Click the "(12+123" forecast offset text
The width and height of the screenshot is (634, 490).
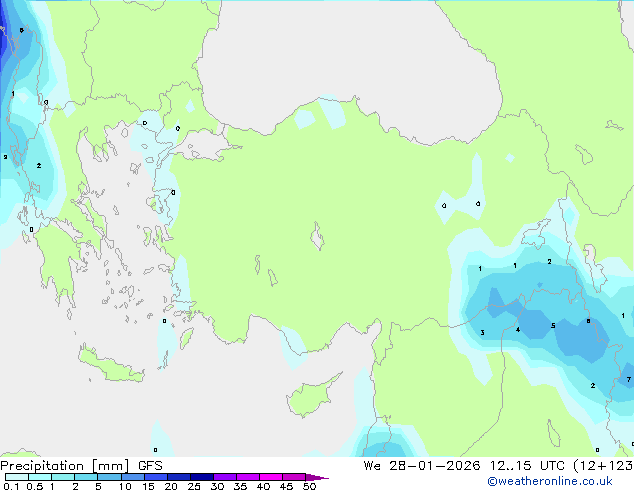pyautogui.click(x=603, y=466)
